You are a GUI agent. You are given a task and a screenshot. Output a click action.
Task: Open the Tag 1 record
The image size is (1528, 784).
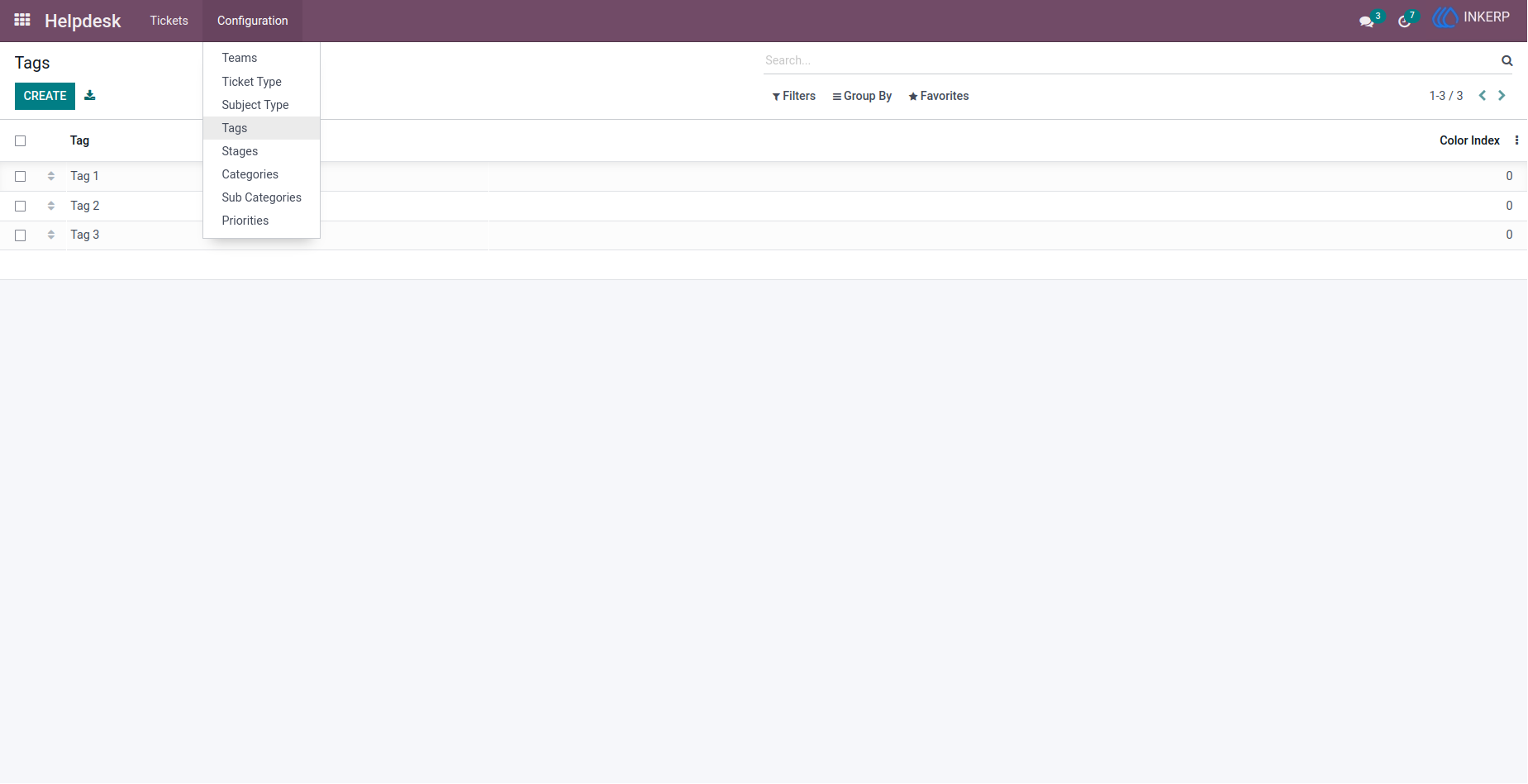point(84,176)
